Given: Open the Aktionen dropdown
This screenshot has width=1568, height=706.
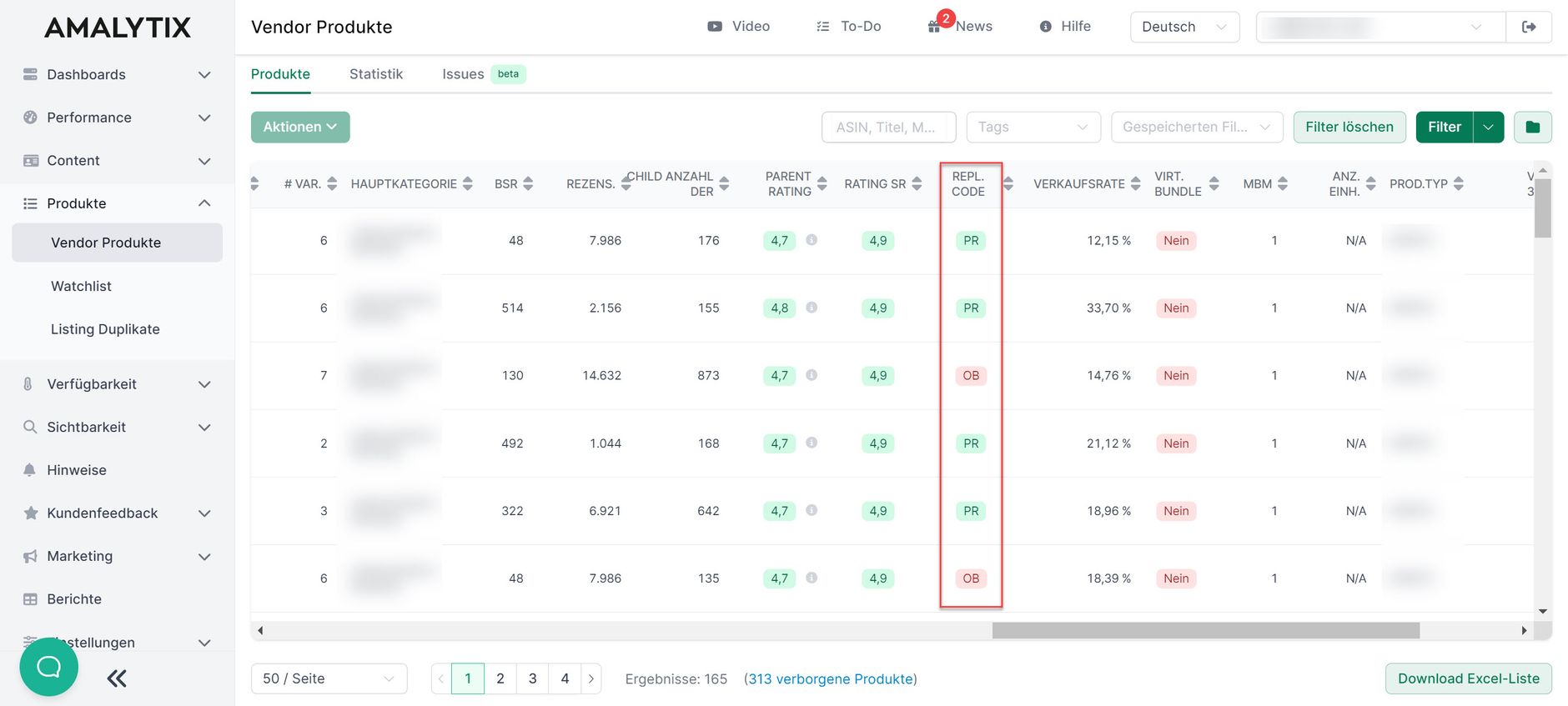Looking at the screenshot, I should coord(300,127).
